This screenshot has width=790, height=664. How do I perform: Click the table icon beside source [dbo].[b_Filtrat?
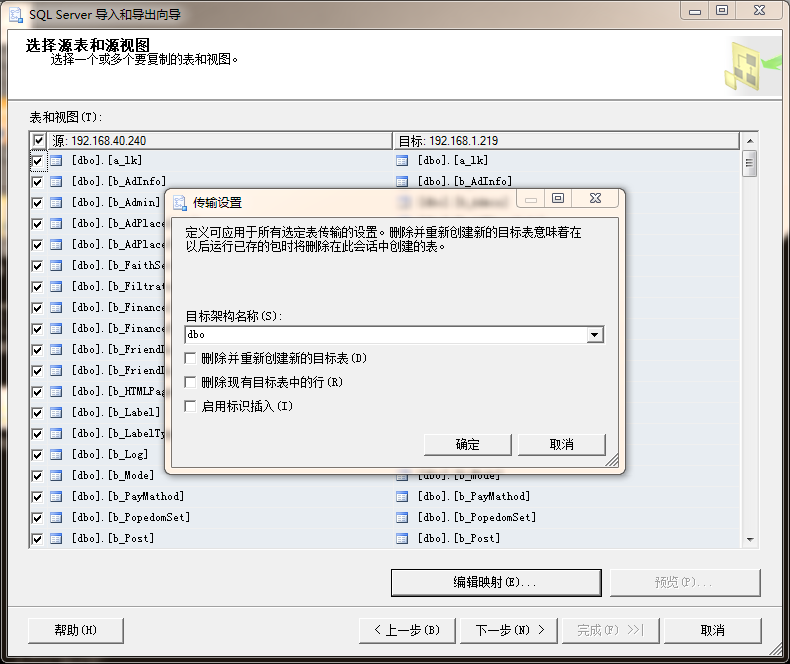coord(56,287)
